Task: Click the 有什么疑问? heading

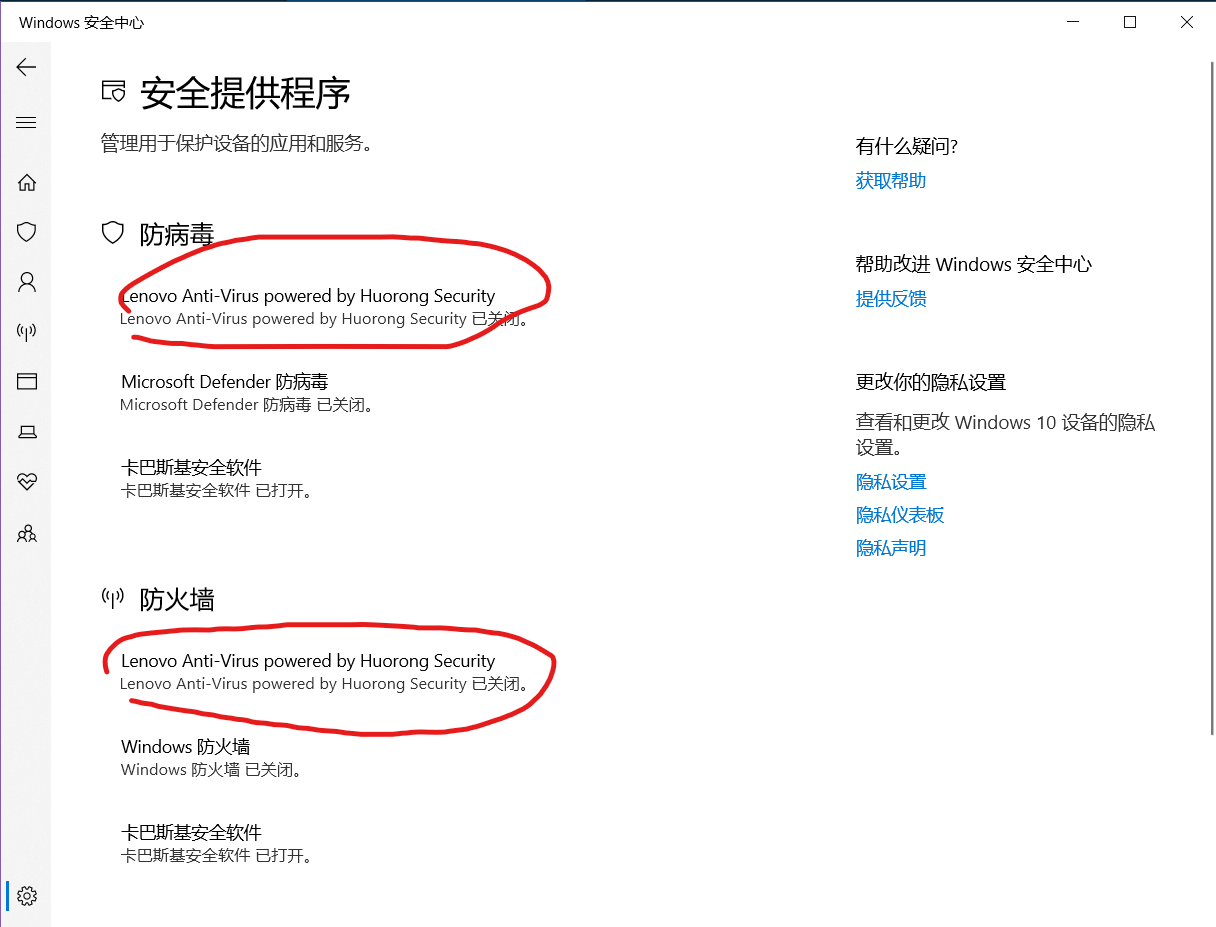Action: [907, 147]
